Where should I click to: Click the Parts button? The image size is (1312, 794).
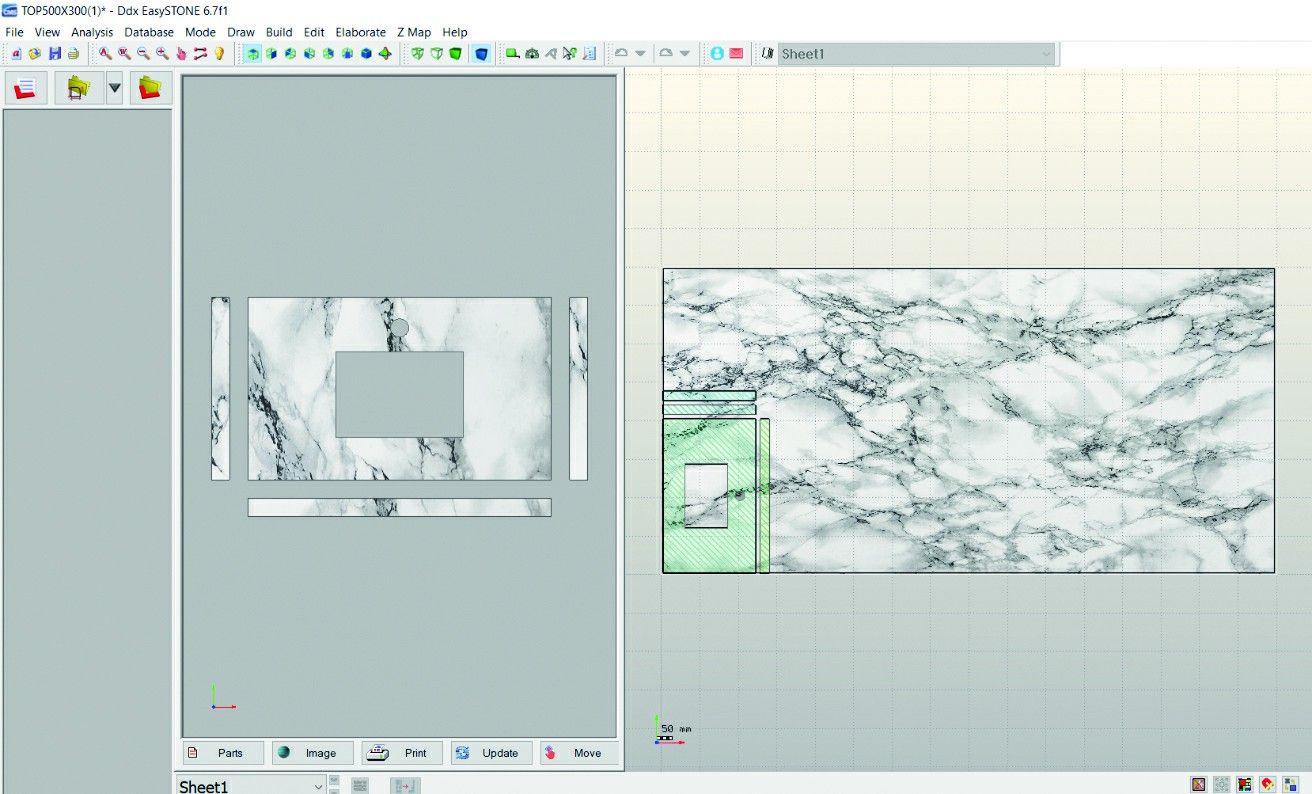(224, 753)
